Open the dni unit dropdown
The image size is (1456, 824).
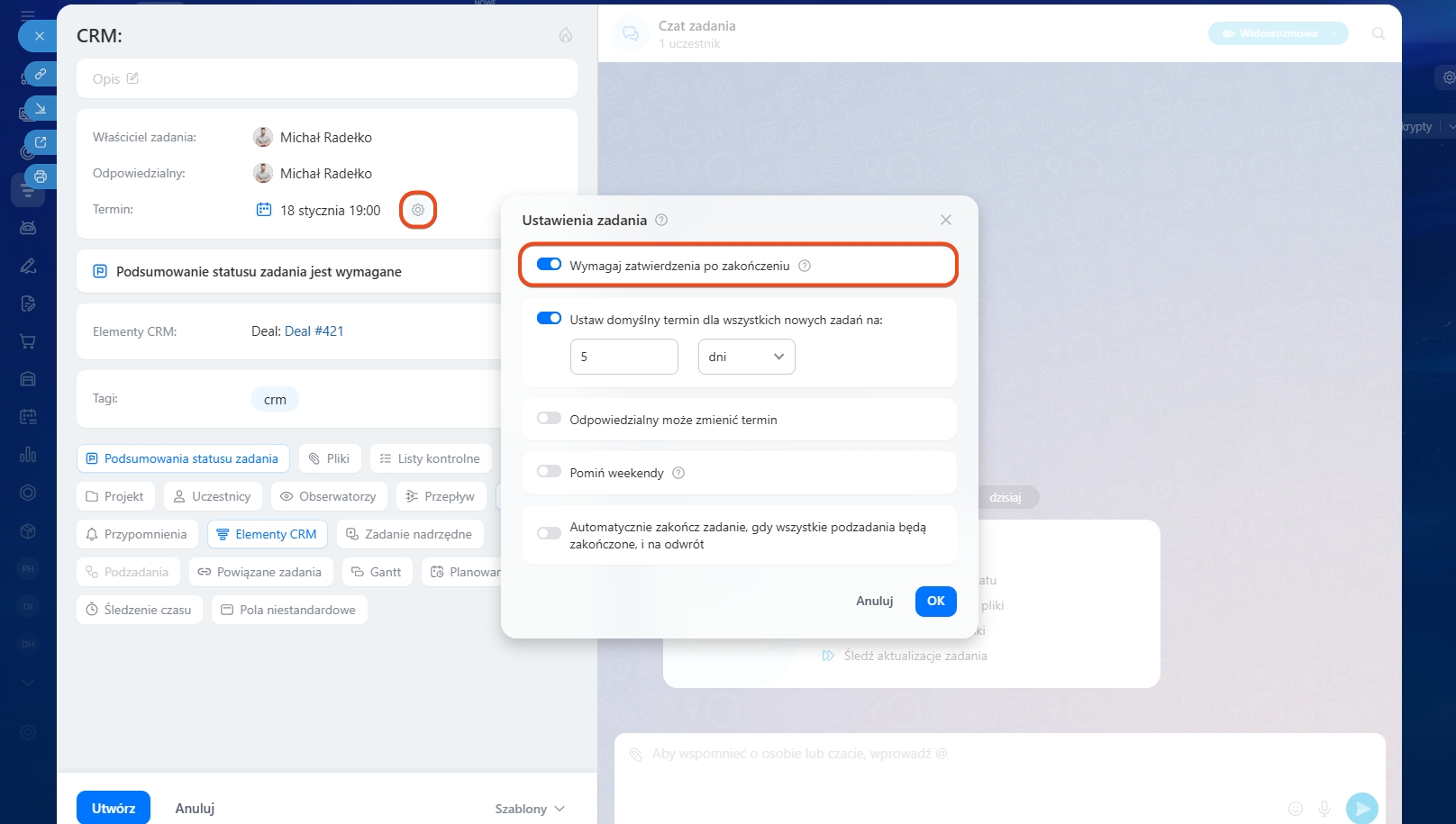(747, 357)
